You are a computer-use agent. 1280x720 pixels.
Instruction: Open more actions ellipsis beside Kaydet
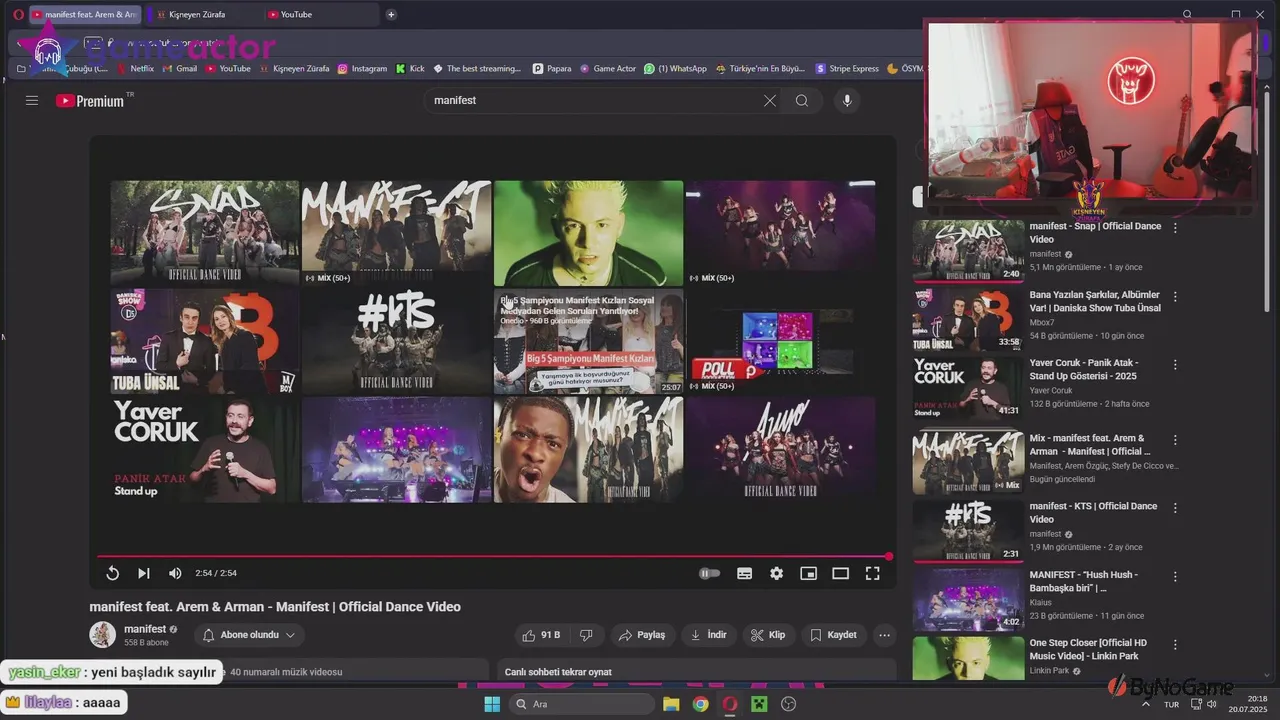pos(884,635)
